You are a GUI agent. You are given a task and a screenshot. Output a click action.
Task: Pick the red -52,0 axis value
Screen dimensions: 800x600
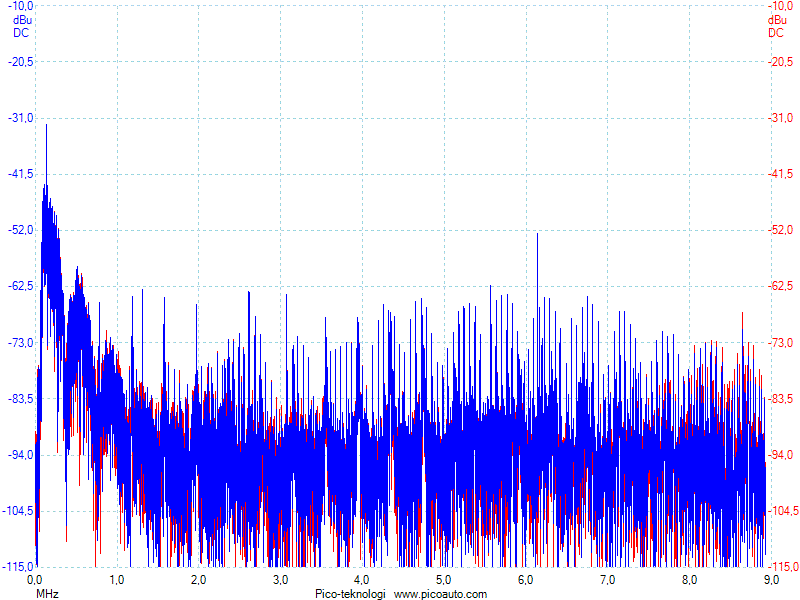pos(781,230)
